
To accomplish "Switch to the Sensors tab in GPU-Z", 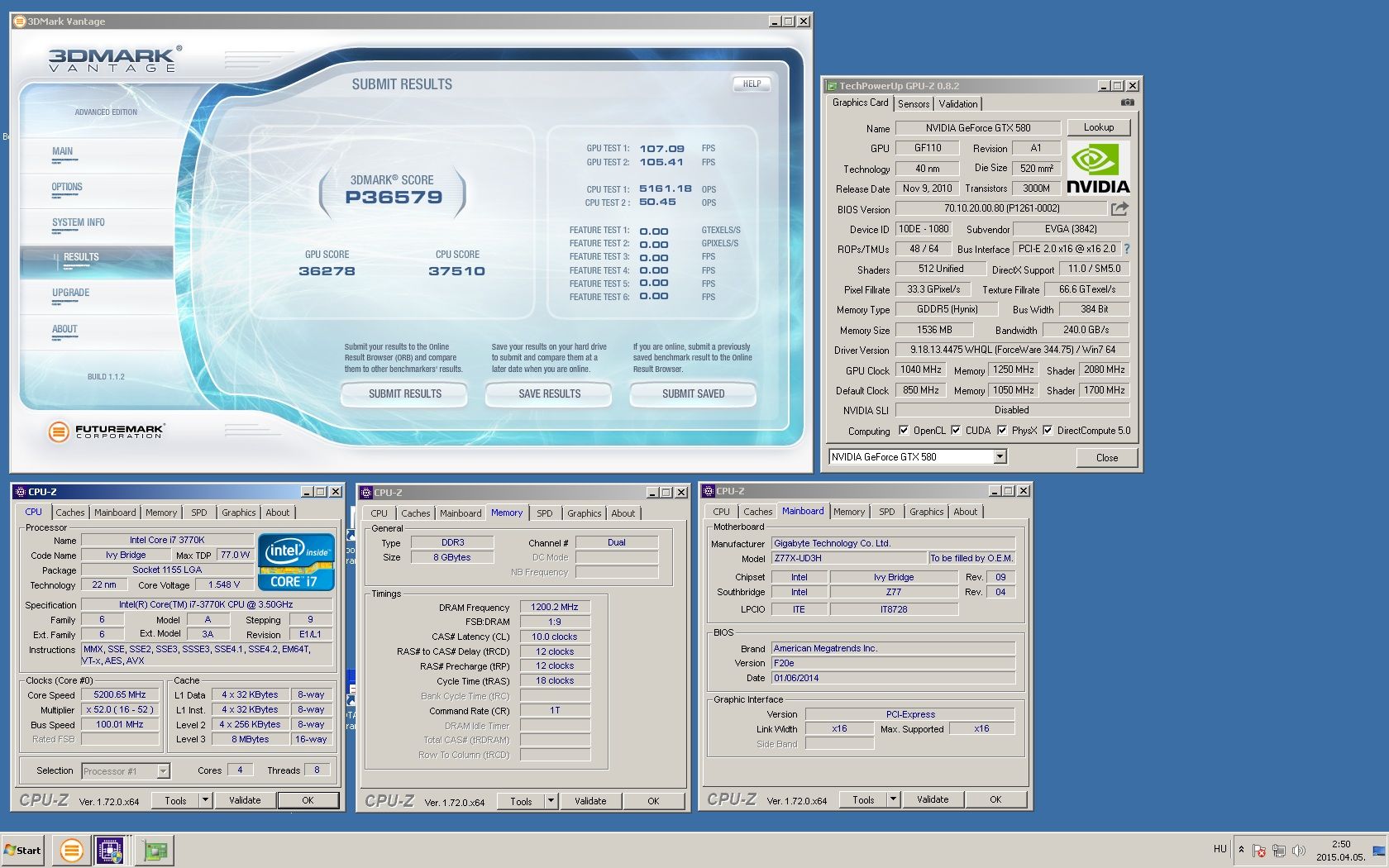I will tap(914, 104).
